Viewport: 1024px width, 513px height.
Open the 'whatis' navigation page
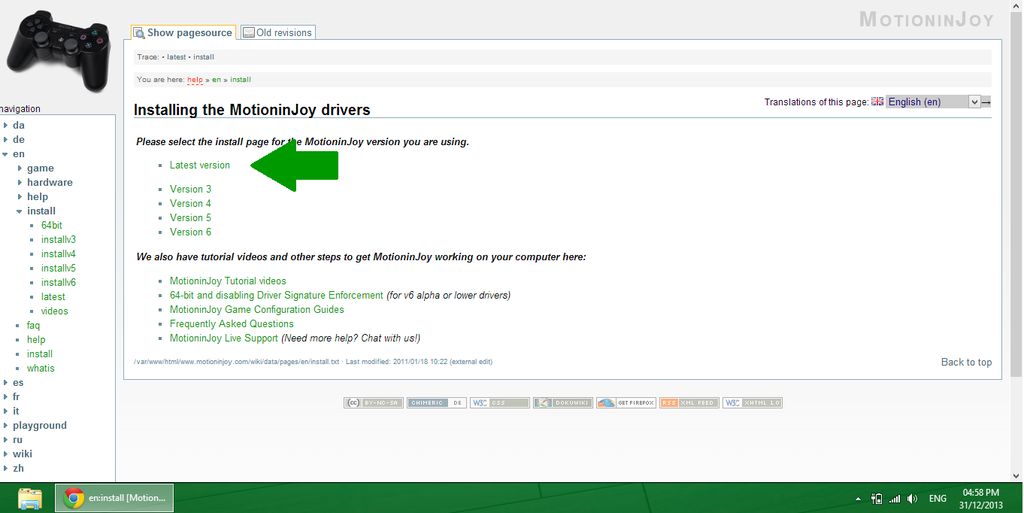pyautogui.click(x=40, y=369)
